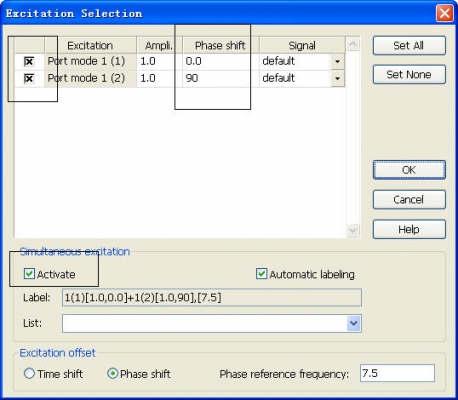Image resolution: width=458 pixels, height=400 pixels.
Task: Select the Phase shift radio button
Action: pyautogui.click(x=113, y=373)
